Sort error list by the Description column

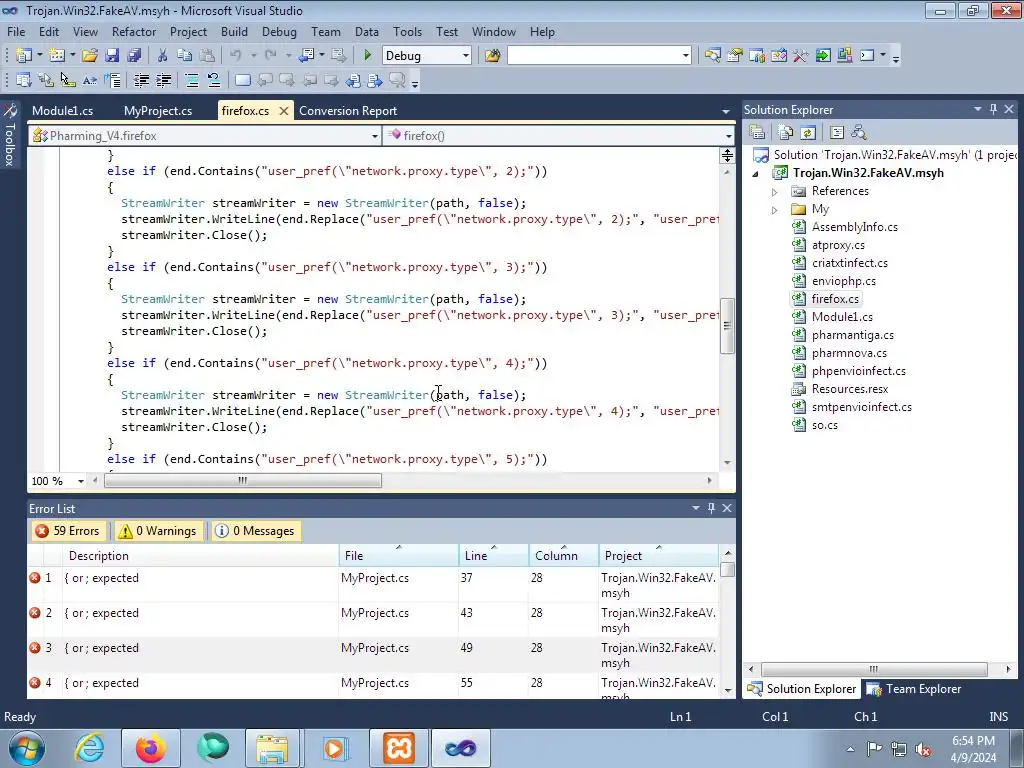point(200,556)
